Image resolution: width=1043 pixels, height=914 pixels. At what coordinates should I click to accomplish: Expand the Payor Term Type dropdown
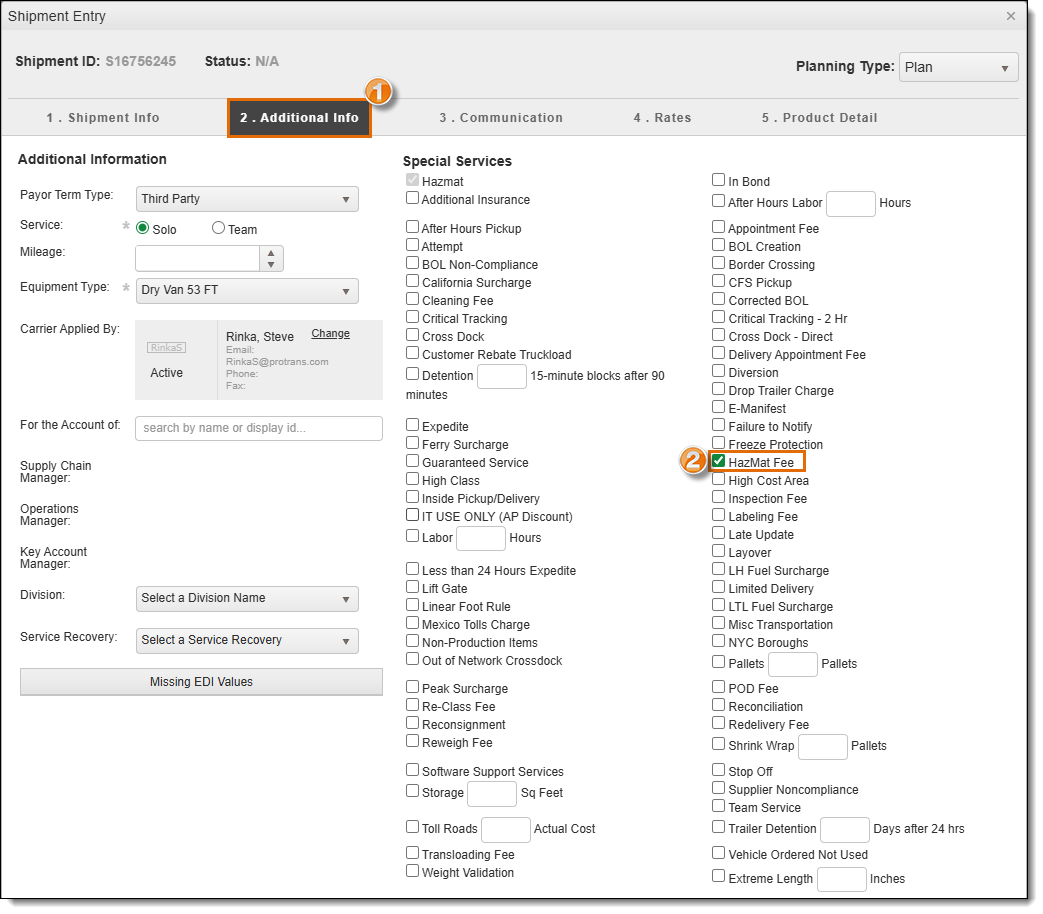point(247,199)
